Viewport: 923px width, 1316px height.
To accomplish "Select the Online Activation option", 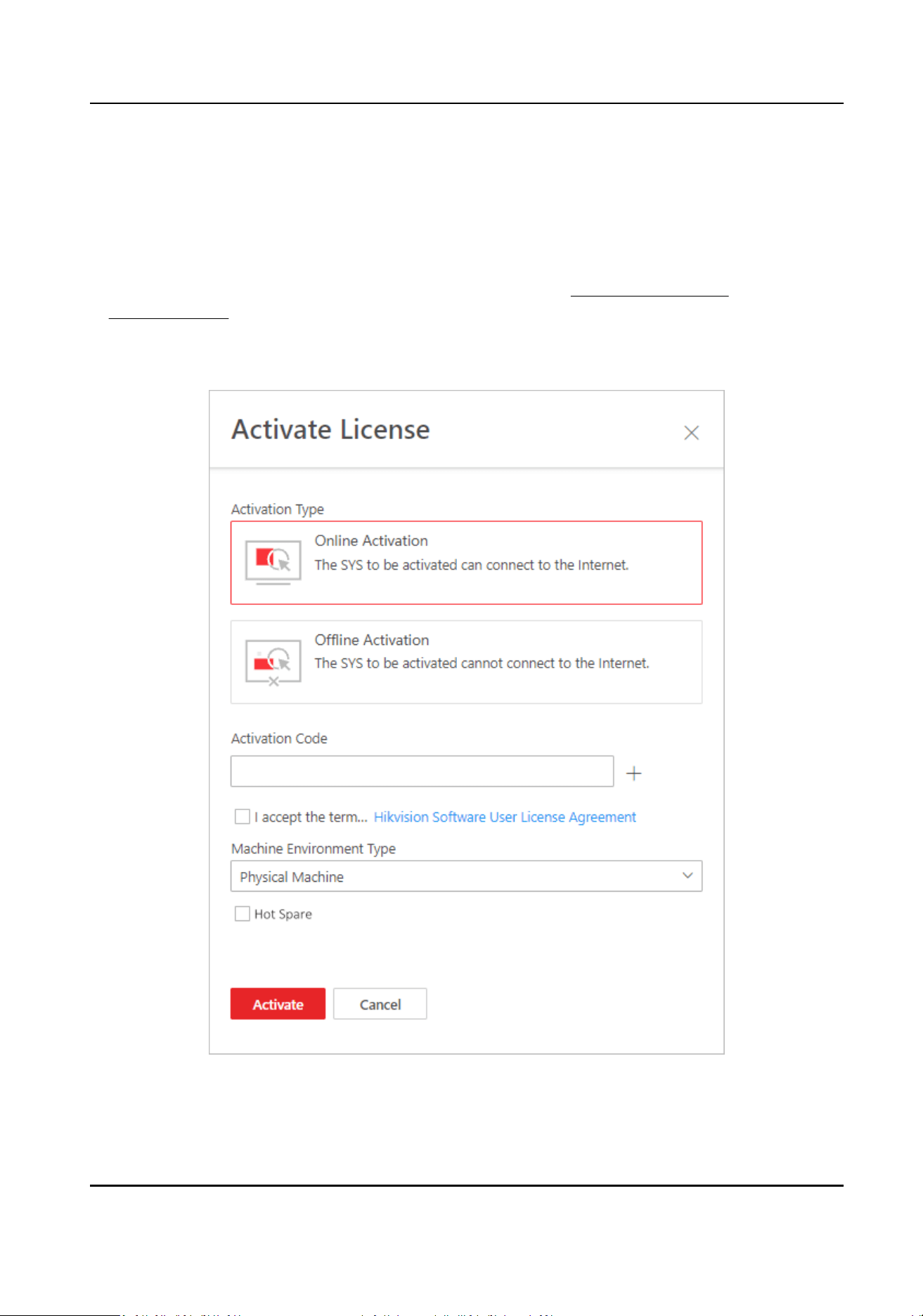I will (x=466, y=563).
